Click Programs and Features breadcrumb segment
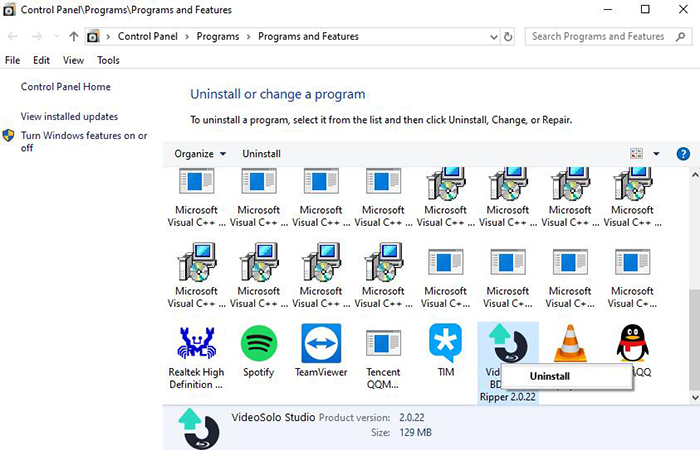The width and height of the screenshot is (700, 450). [x=308, y=37]
